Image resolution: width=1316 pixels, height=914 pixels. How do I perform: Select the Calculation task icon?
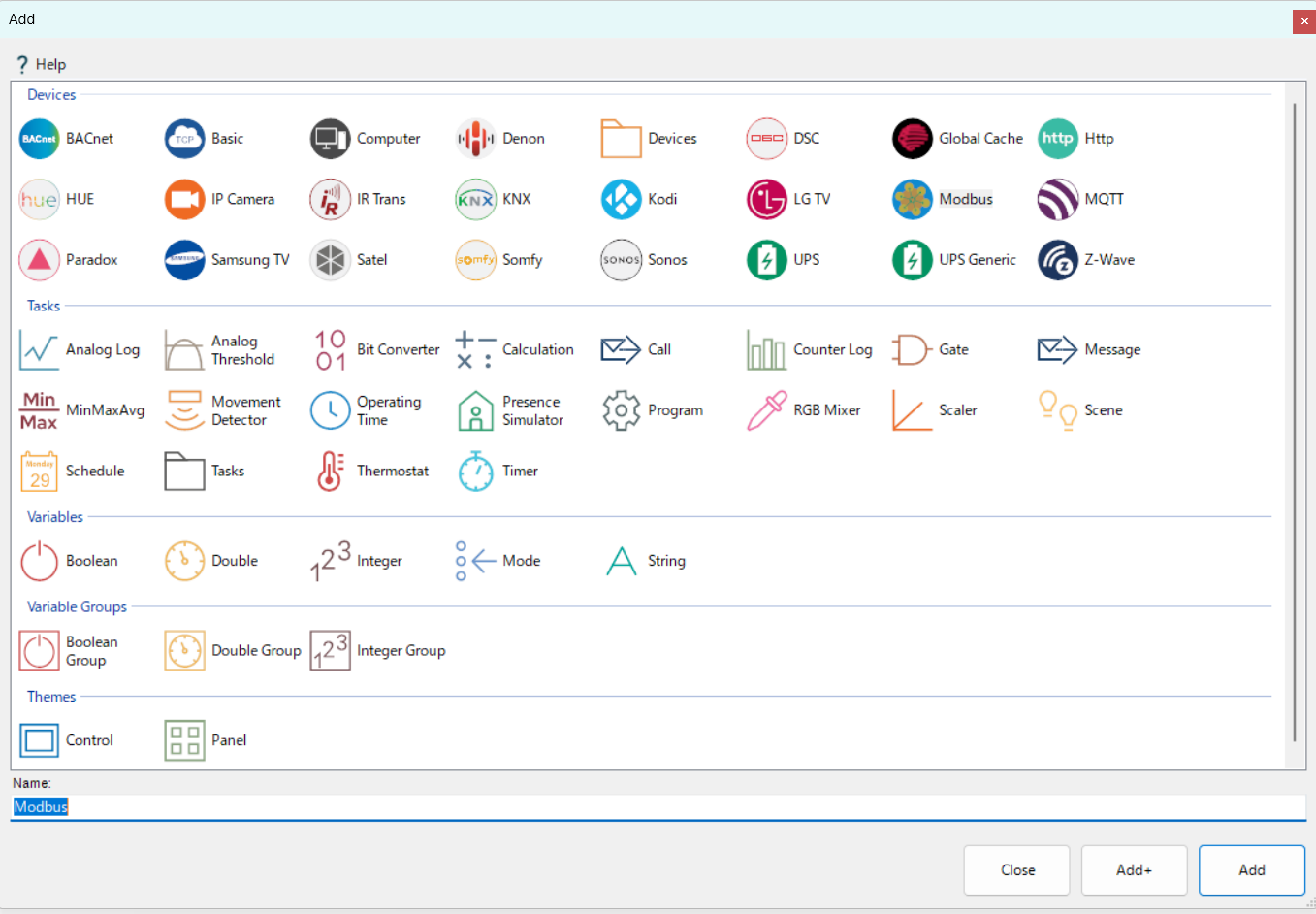coord(476,349)
